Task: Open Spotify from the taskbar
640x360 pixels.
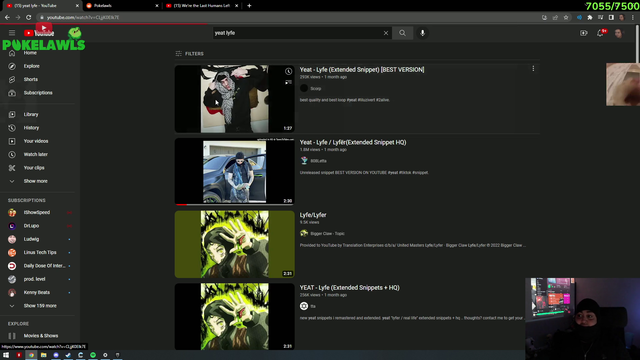Action: pyautogui.click(x=93, y=355)
